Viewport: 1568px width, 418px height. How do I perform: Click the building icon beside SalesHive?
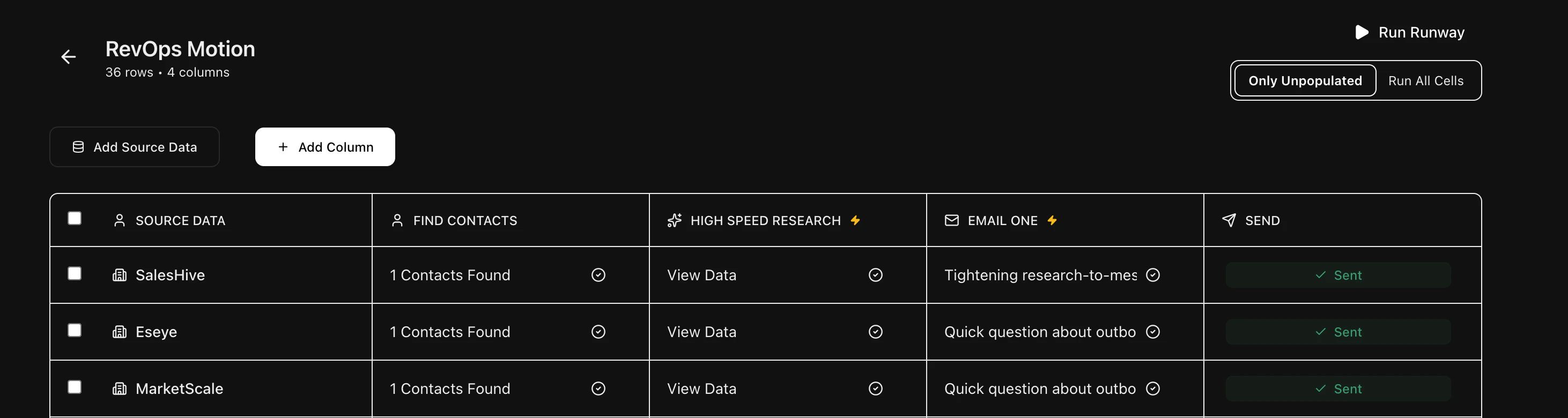point(119,275)
